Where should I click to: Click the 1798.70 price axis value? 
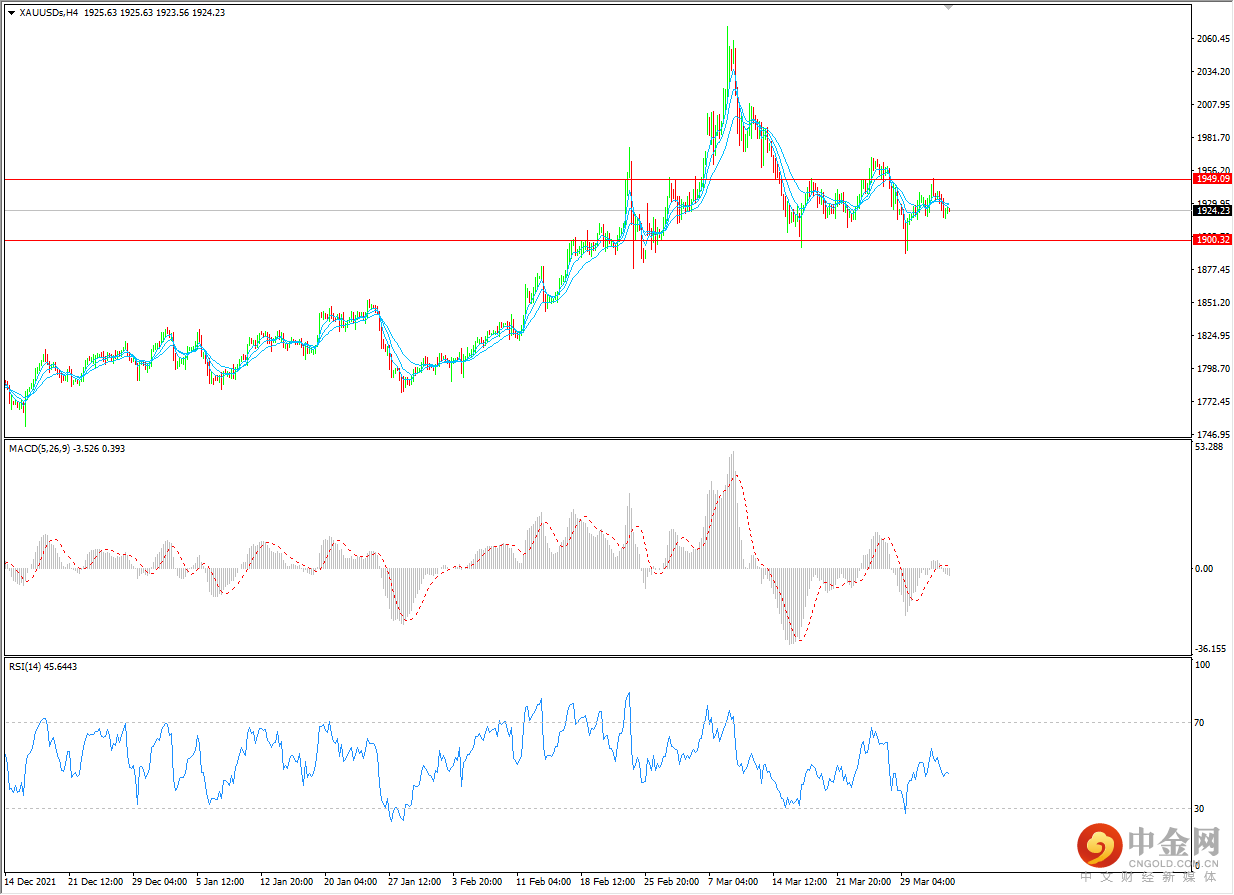1214,369
